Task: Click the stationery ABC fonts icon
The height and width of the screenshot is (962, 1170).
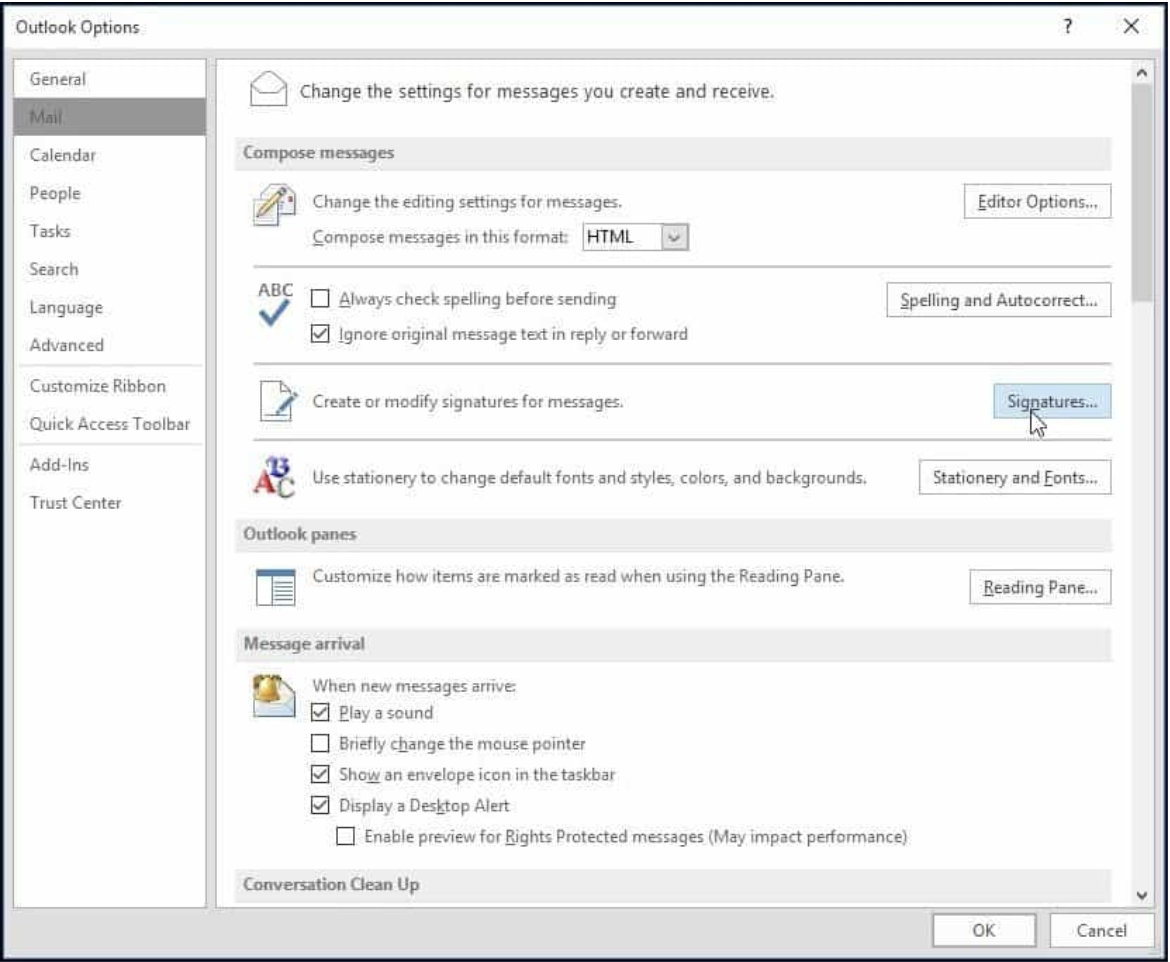Action: pos(271,479)
